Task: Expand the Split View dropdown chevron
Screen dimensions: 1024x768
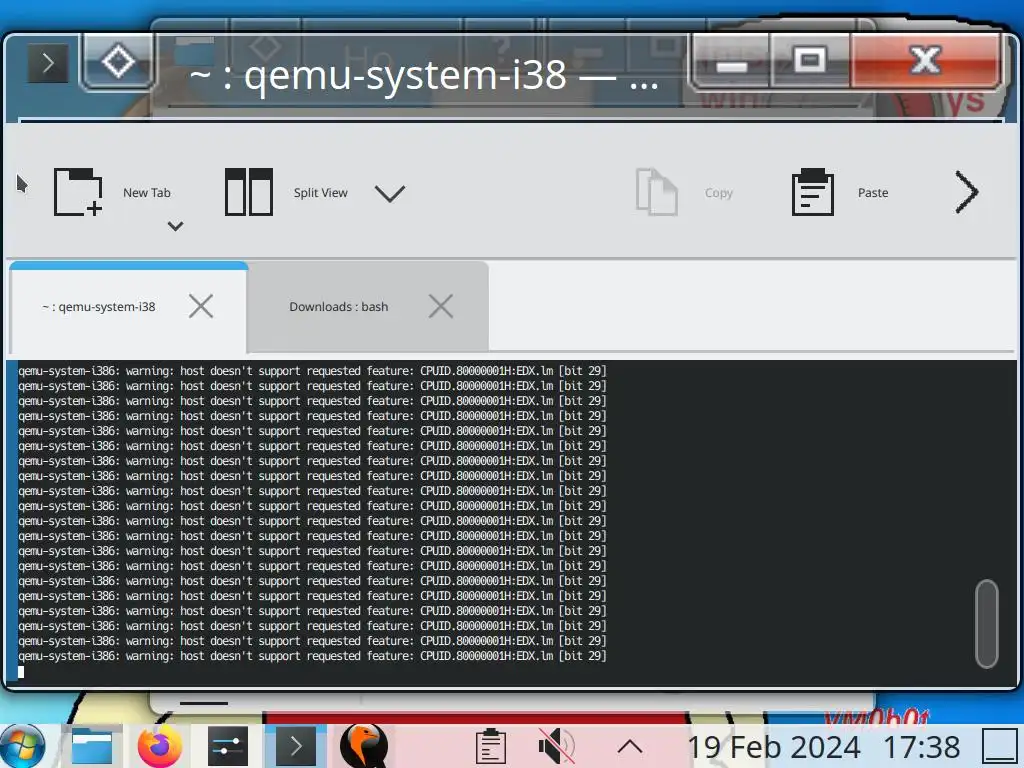Action: [x=390, y=193]
